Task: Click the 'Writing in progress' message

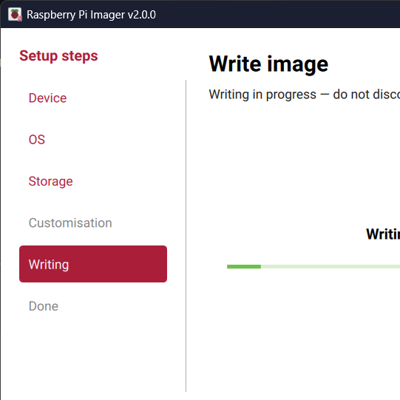Action: tap(304, 95)
